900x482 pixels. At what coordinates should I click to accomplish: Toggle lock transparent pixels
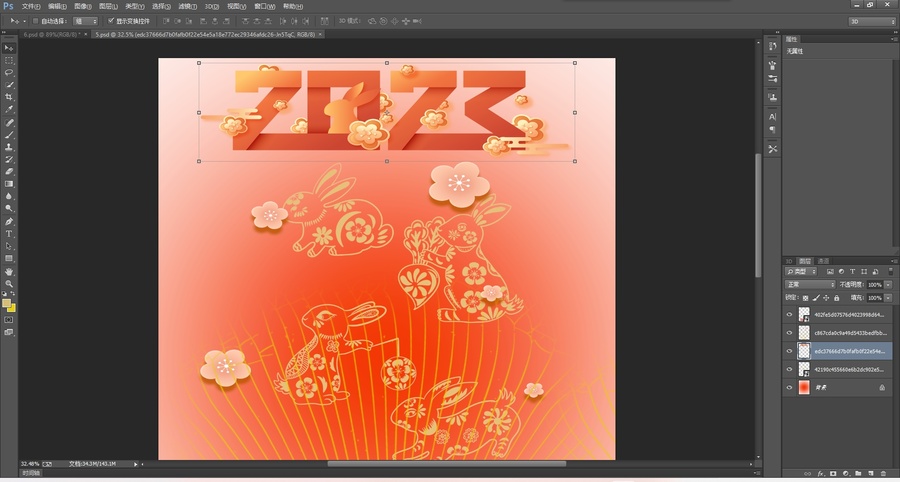[x=805, y=298]
